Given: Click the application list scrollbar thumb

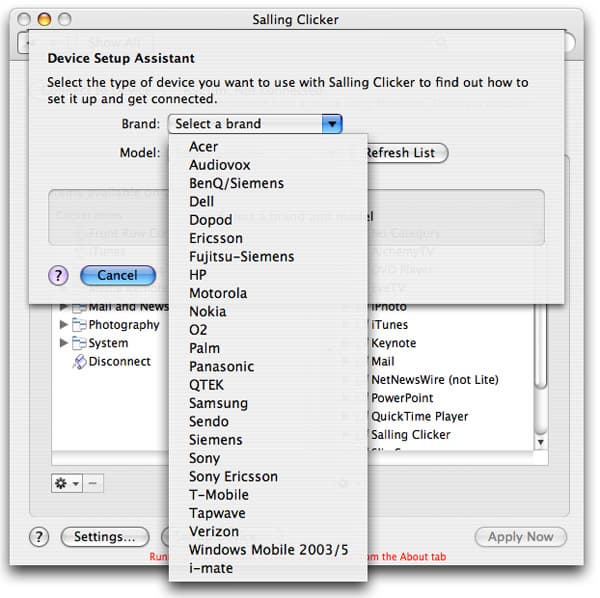Looking at the screenshot, I should click(x=540, y=346).
